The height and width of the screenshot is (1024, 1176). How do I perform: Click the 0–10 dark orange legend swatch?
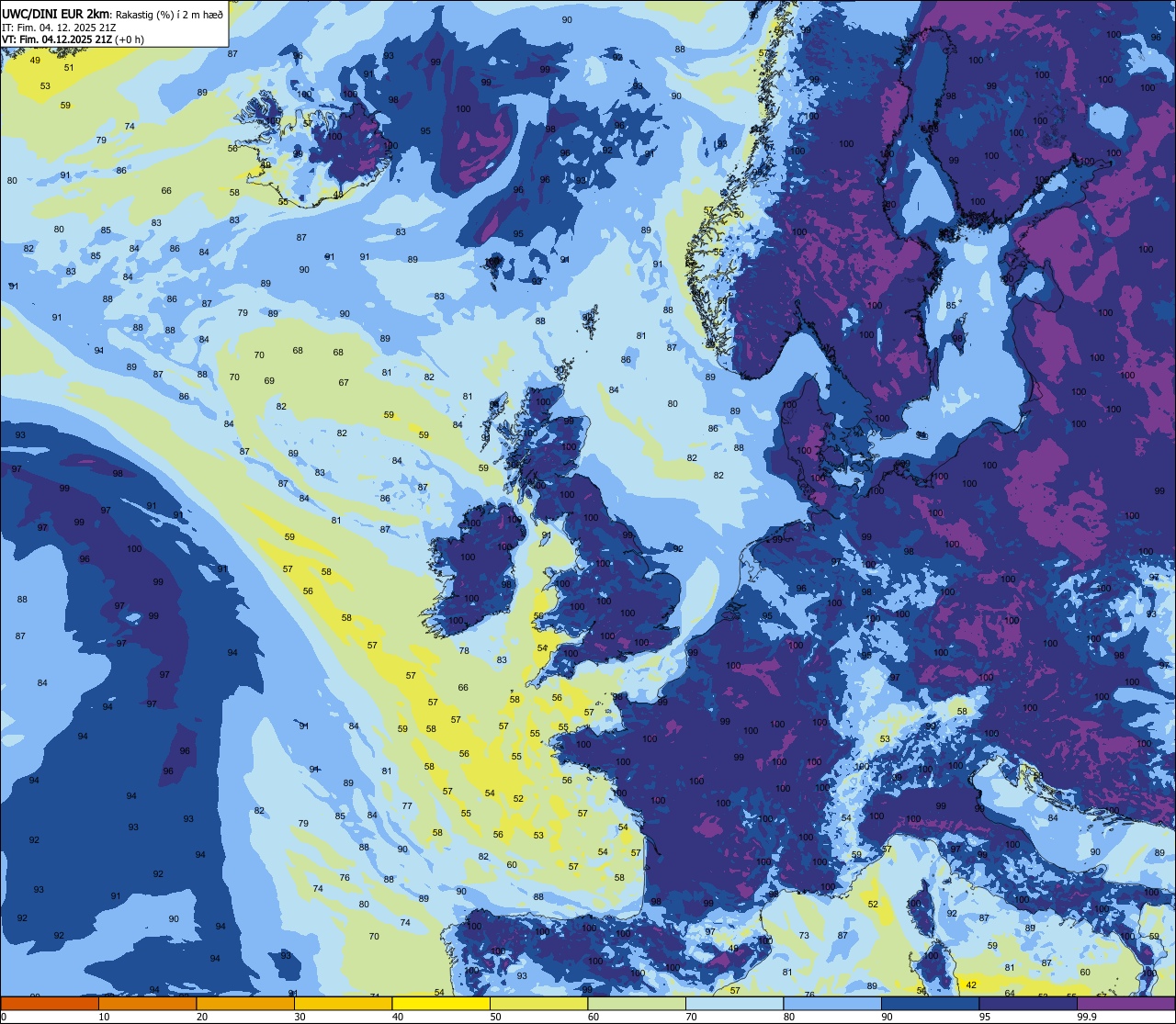(x=50, y=1003)
